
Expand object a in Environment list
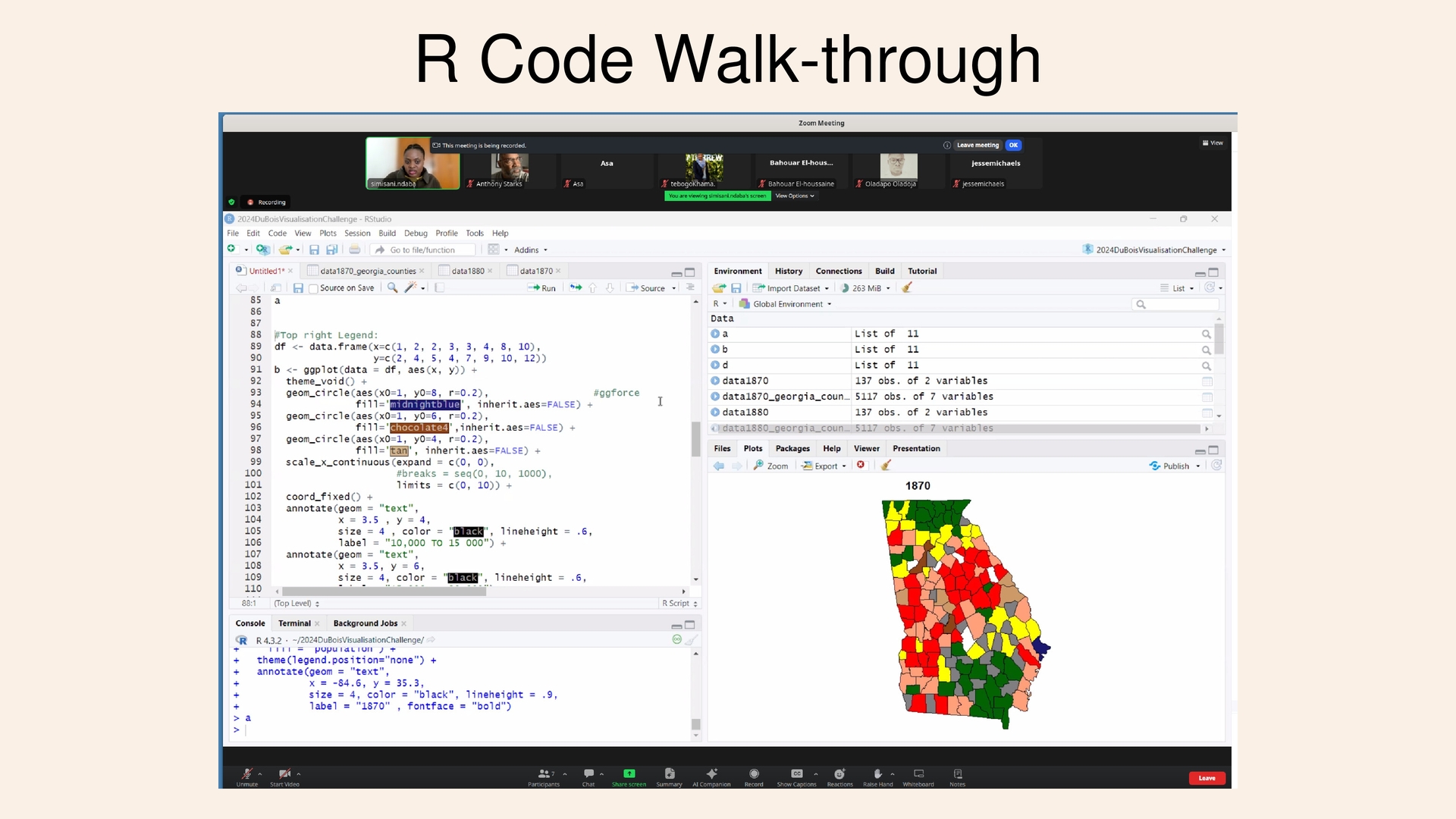pos(715,334)
